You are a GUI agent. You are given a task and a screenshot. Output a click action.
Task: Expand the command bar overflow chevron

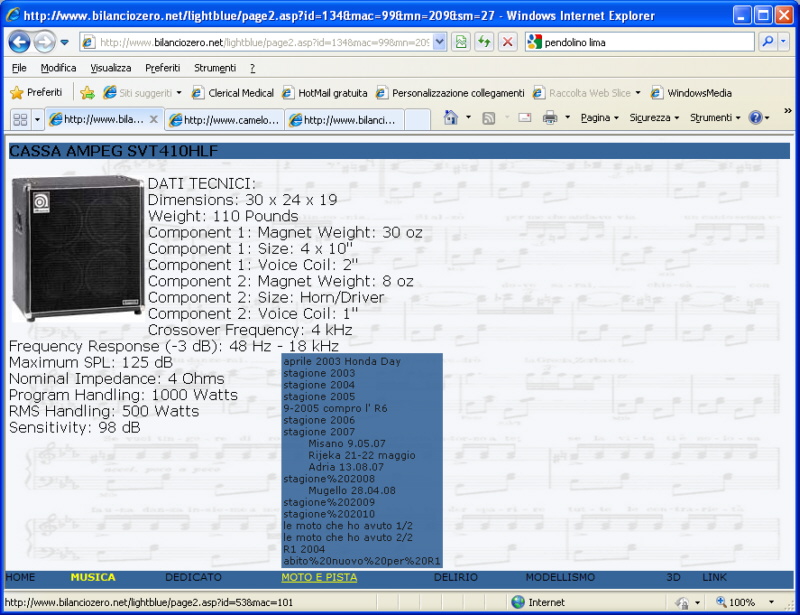(x=788, y=110)
